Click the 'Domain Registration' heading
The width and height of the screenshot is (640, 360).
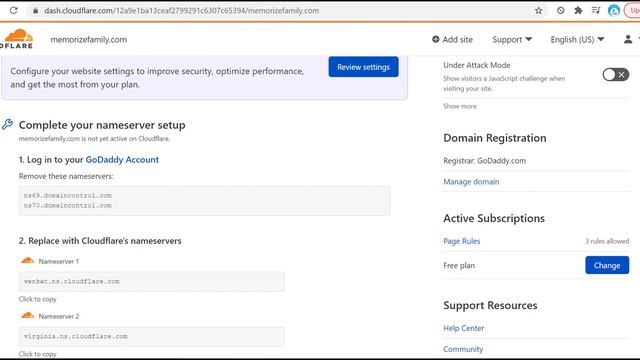click(x=495, y=138)
